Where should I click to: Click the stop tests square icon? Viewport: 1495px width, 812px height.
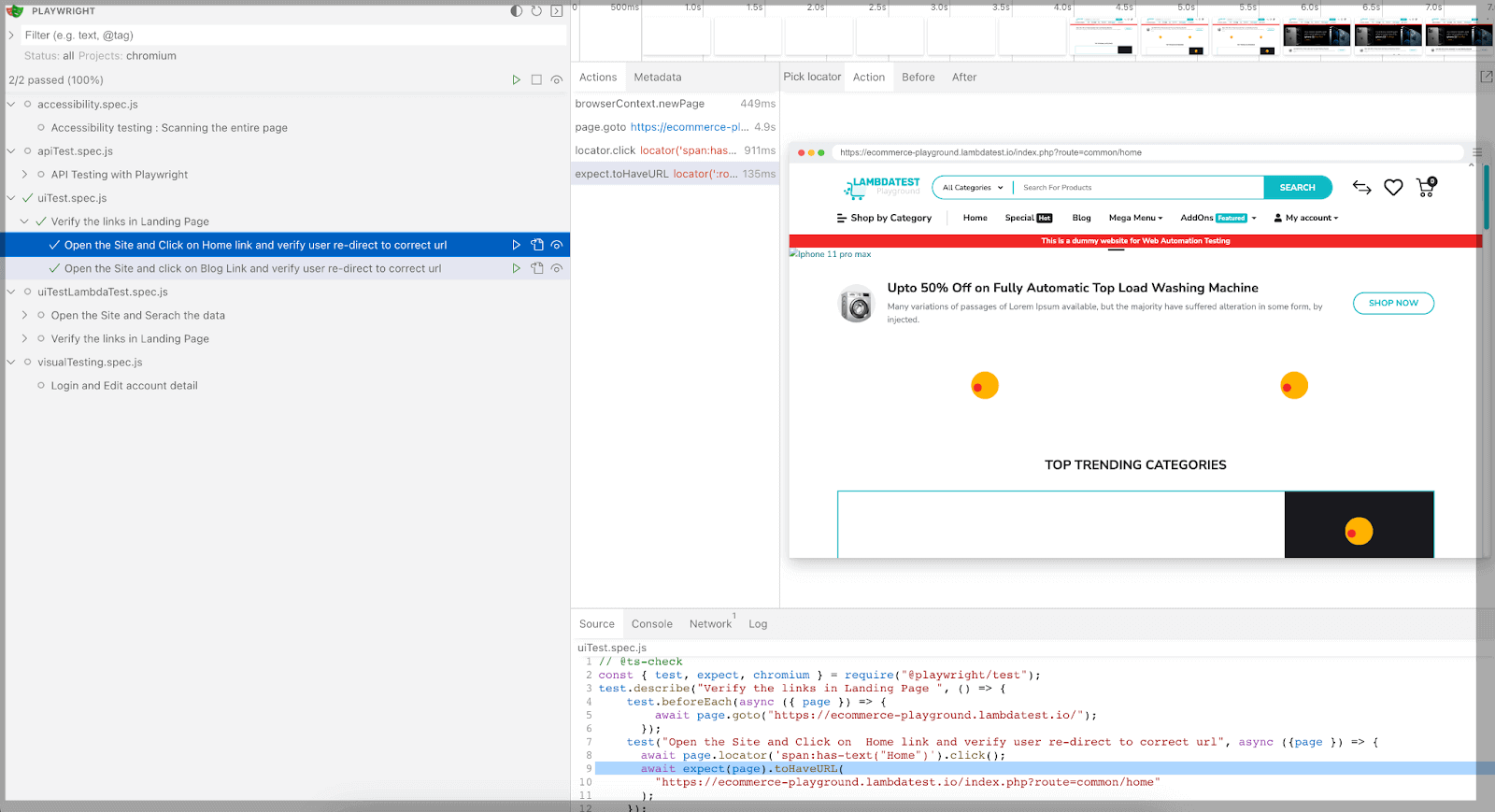536,80
